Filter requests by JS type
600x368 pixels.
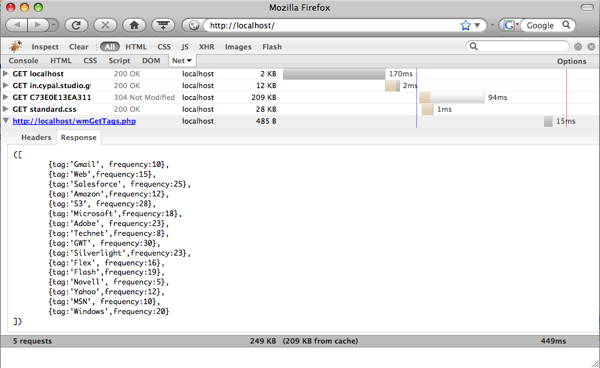[x=185, y=47]
